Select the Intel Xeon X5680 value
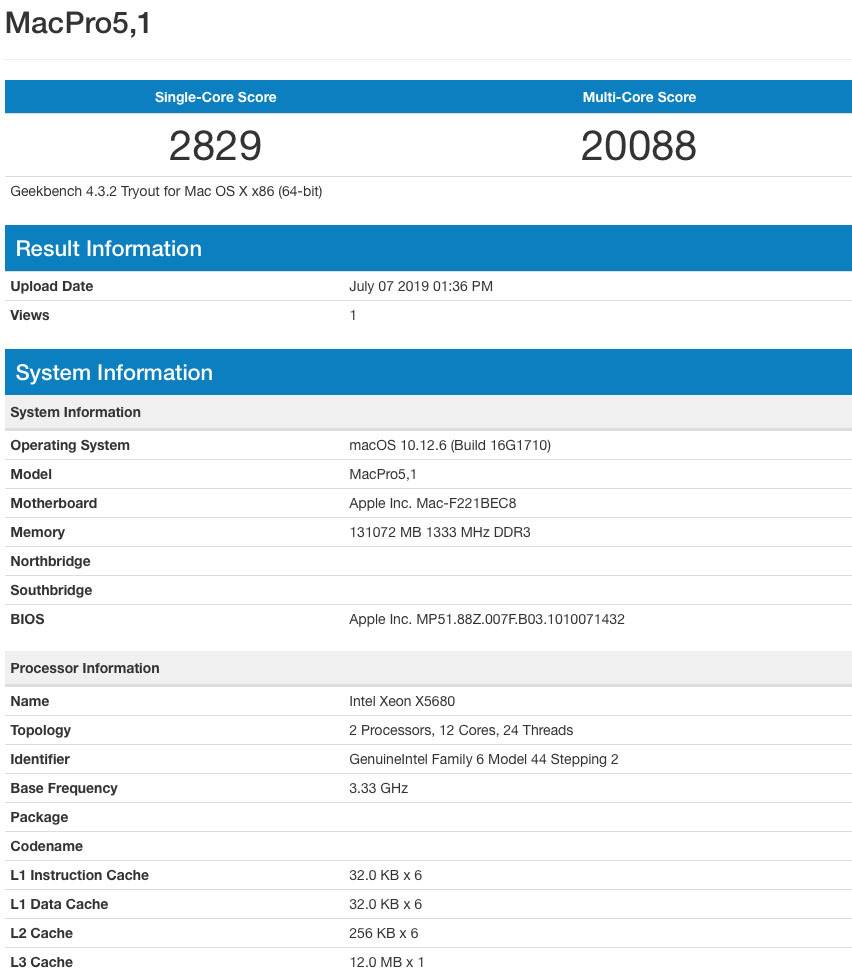This screenshot has height=976, width=852. 402,701
